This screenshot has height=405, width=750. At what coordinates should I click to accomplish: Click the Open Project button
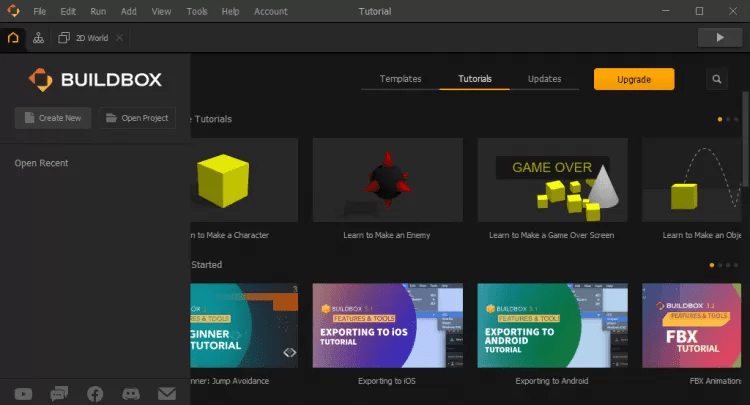pos(137,118)
